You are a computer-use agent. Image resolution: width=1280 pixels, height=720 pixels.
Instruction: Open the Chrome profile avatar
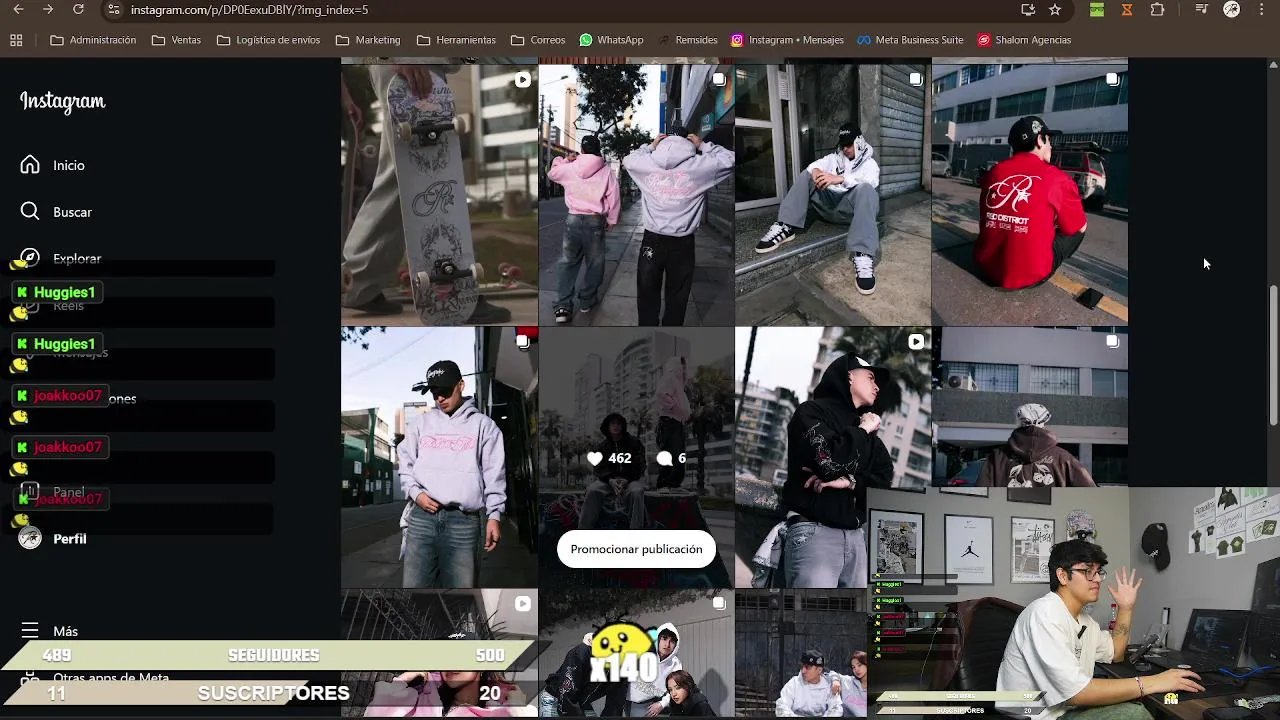click(x=1232, y=10)
